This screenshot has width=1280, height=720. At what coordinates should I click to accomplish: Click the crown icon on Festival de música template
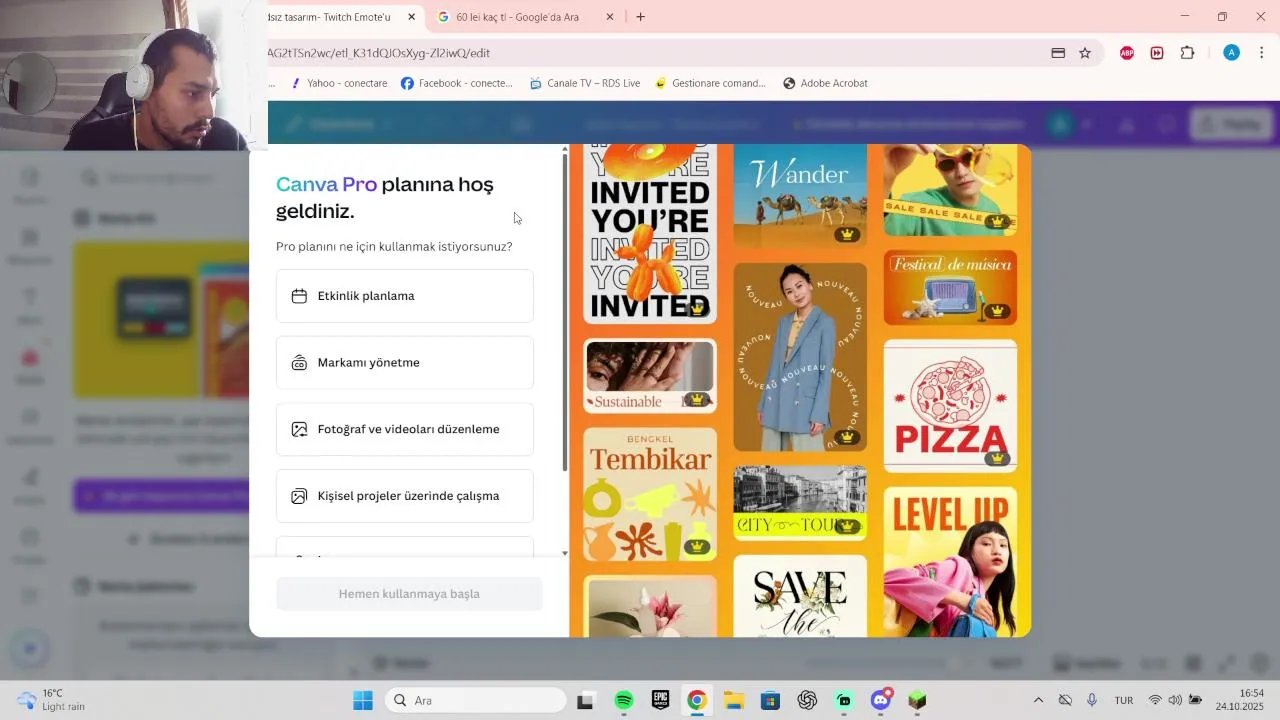tap(997, 311)
